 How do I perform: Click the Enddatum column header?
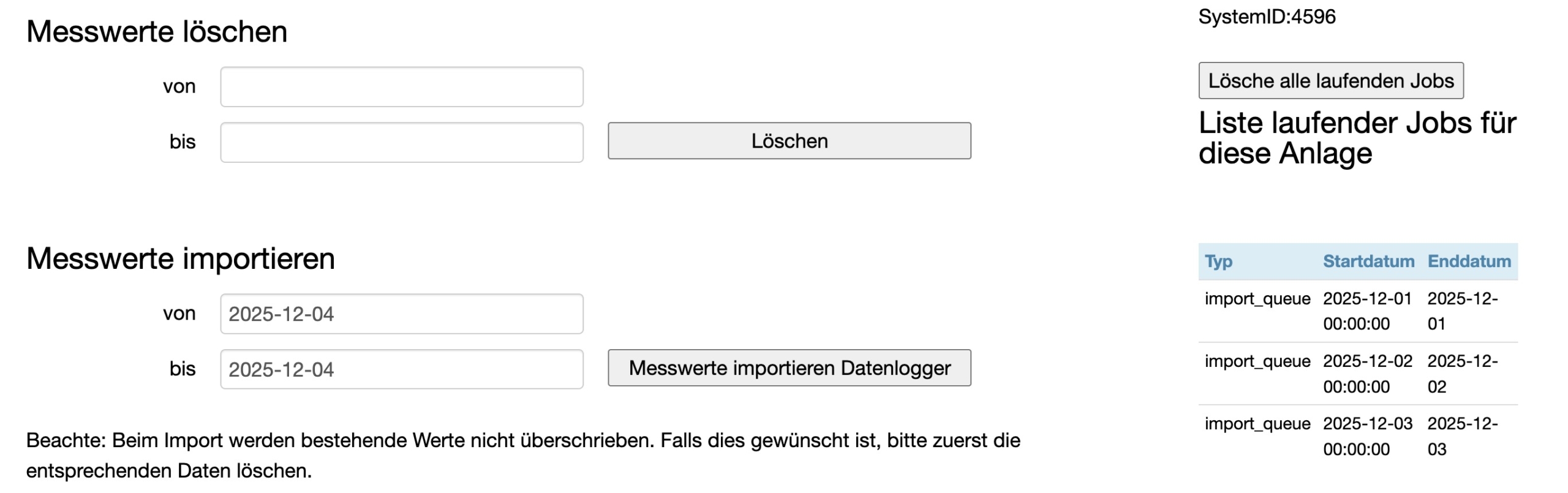(1469, 262)
